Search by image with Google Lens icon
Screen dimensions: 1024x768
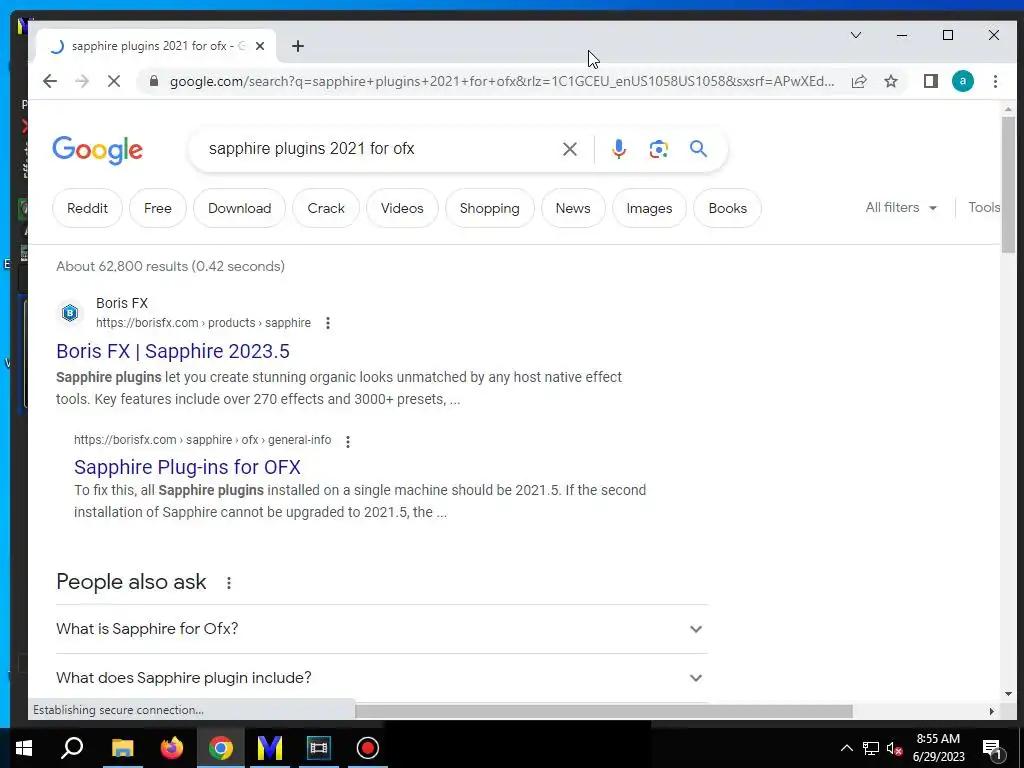[x=658, y=149]
